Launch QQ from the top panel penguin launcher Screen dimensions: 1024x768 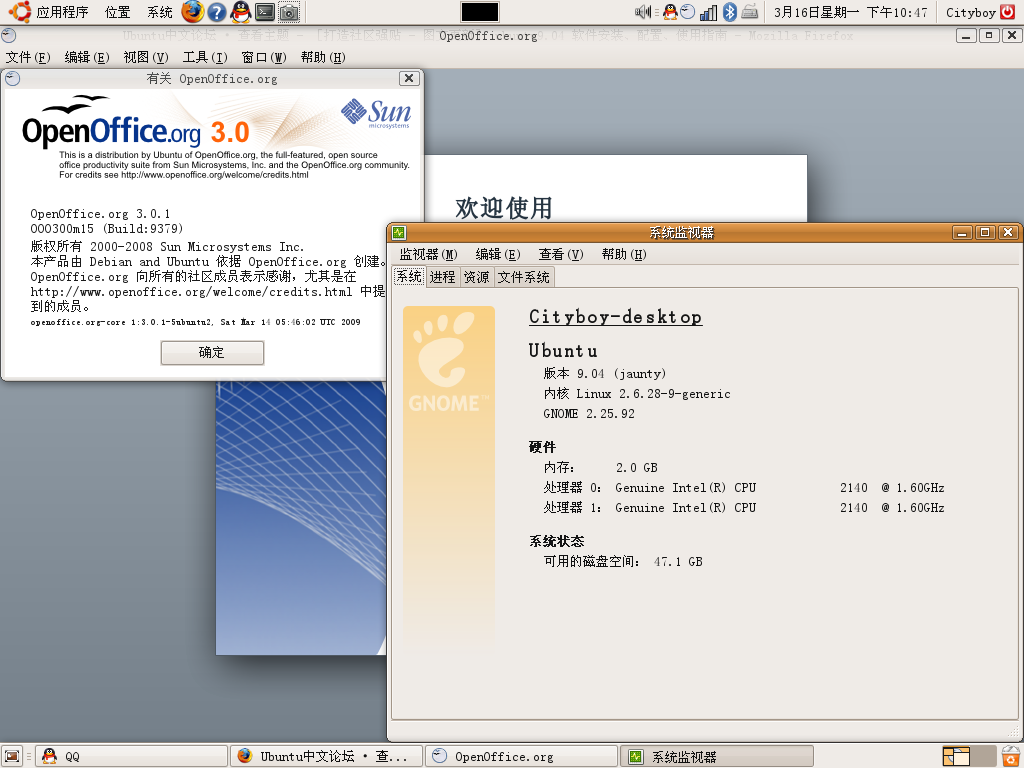[x=240, y=12]
